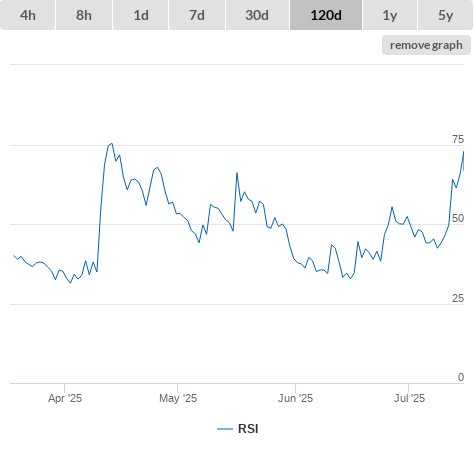This screenshot has height=455, width=474.
Task: Toggle the RSI legend entry
Action: click(238, 429)
